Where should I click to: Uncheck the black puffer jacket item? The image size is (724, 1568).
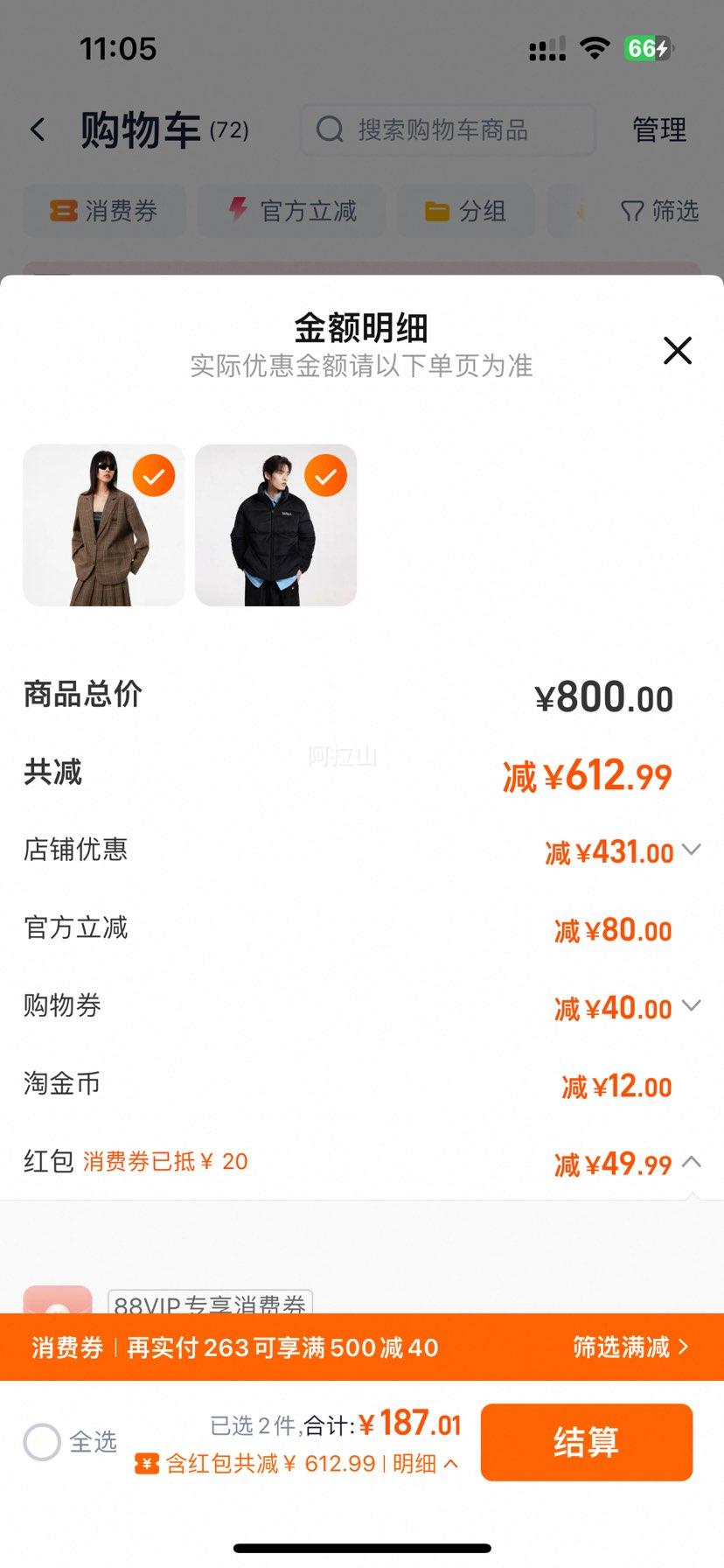click(x=325, y=476)
